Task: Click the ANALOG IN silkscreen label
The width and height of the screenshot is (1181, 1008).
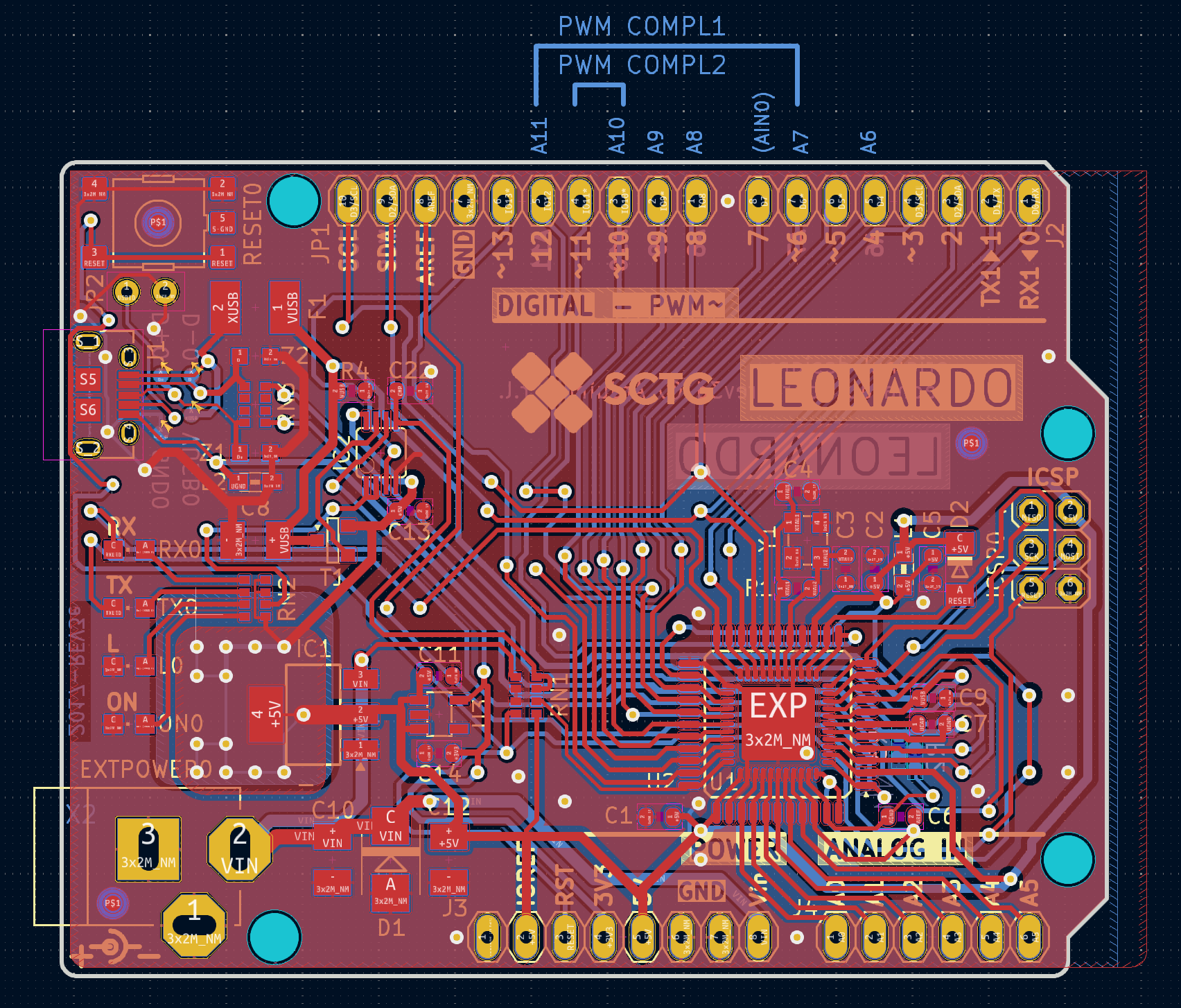Action: coord(896,849)
